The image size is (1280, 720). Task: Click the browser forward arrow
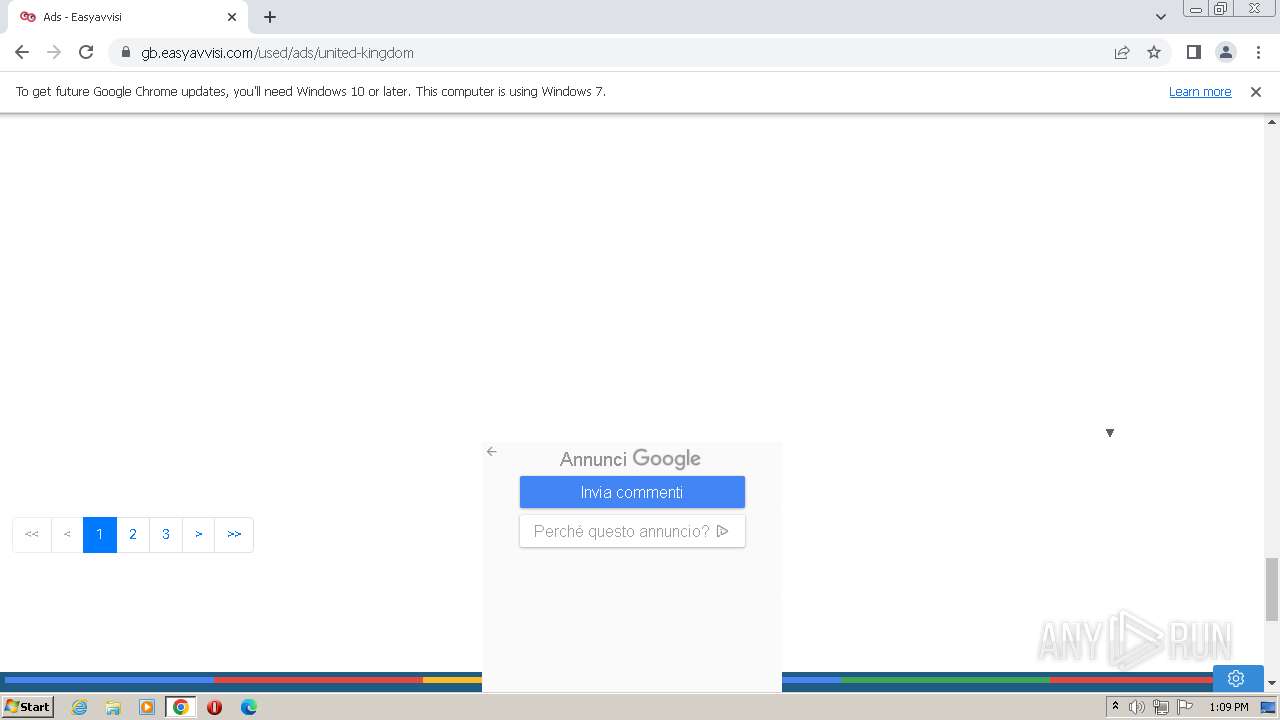(54, 52)
